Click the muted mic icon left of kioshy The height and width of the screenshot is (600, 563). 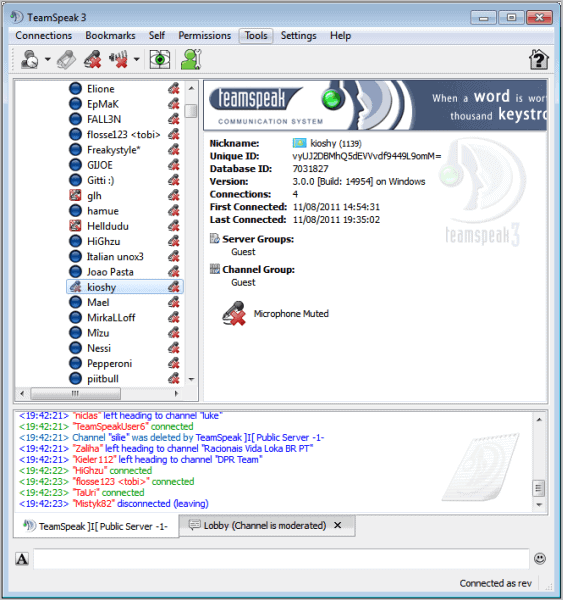click(75, 287)
